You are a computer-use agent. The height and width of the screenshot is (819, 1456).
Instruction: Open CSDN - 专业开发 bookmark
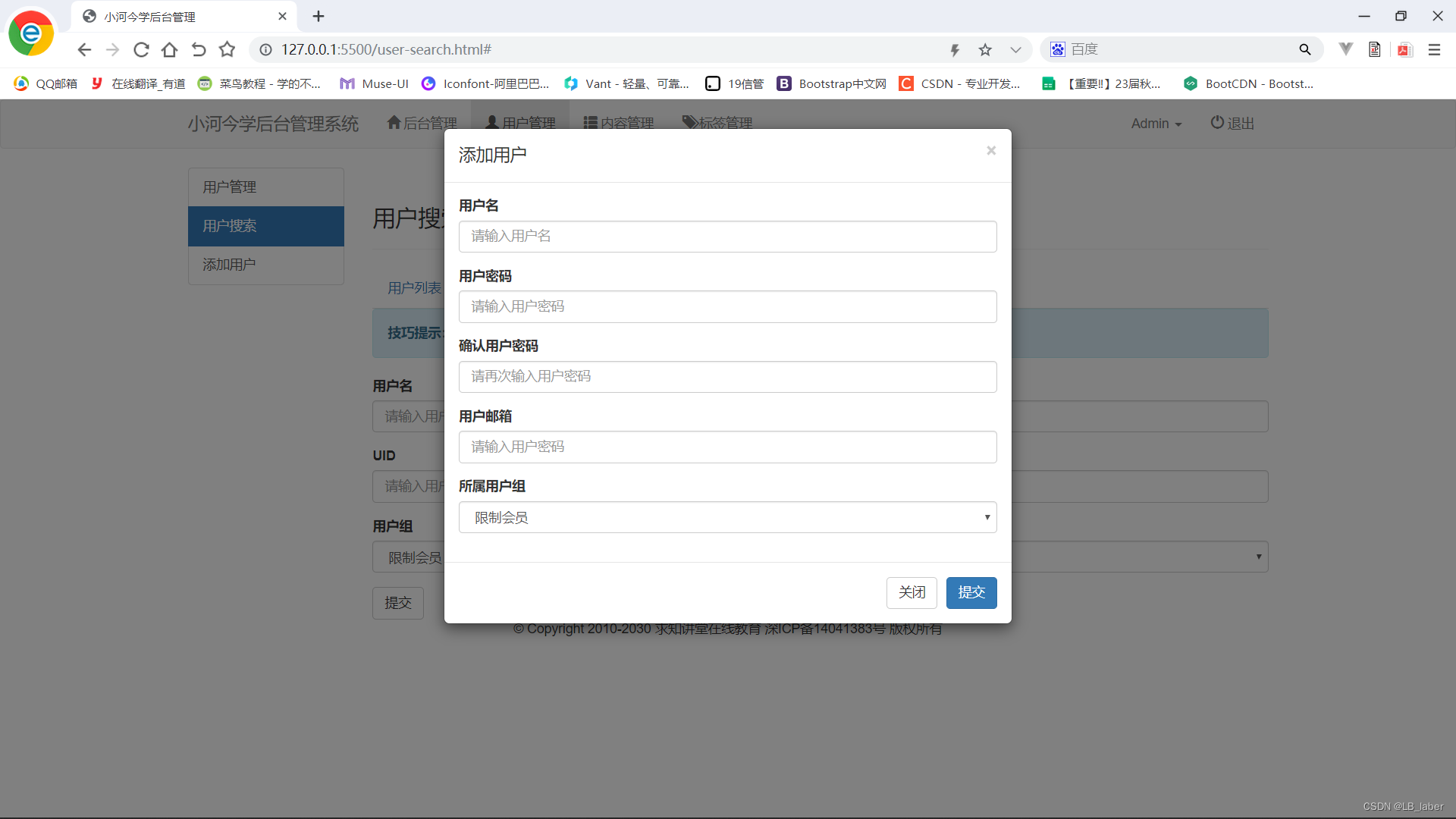pyautogui.click(x=960, y=83)
